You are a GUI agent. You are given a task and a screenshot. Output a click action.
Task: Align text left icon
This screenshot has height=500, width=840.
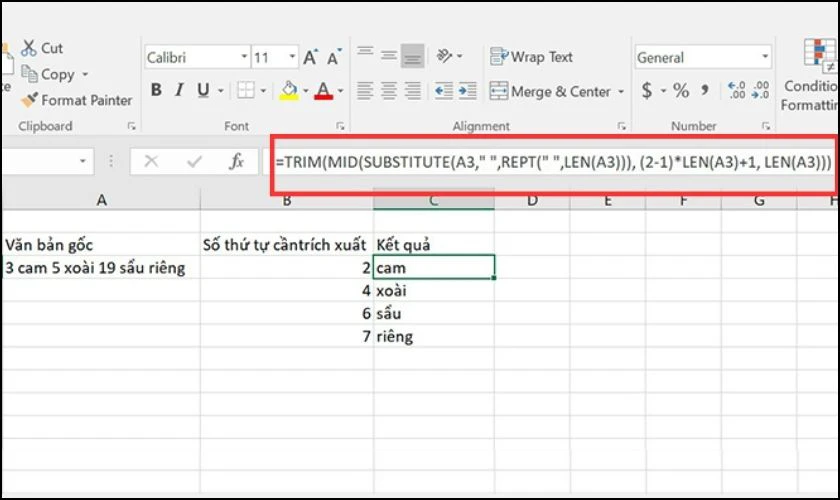point(365,91)
